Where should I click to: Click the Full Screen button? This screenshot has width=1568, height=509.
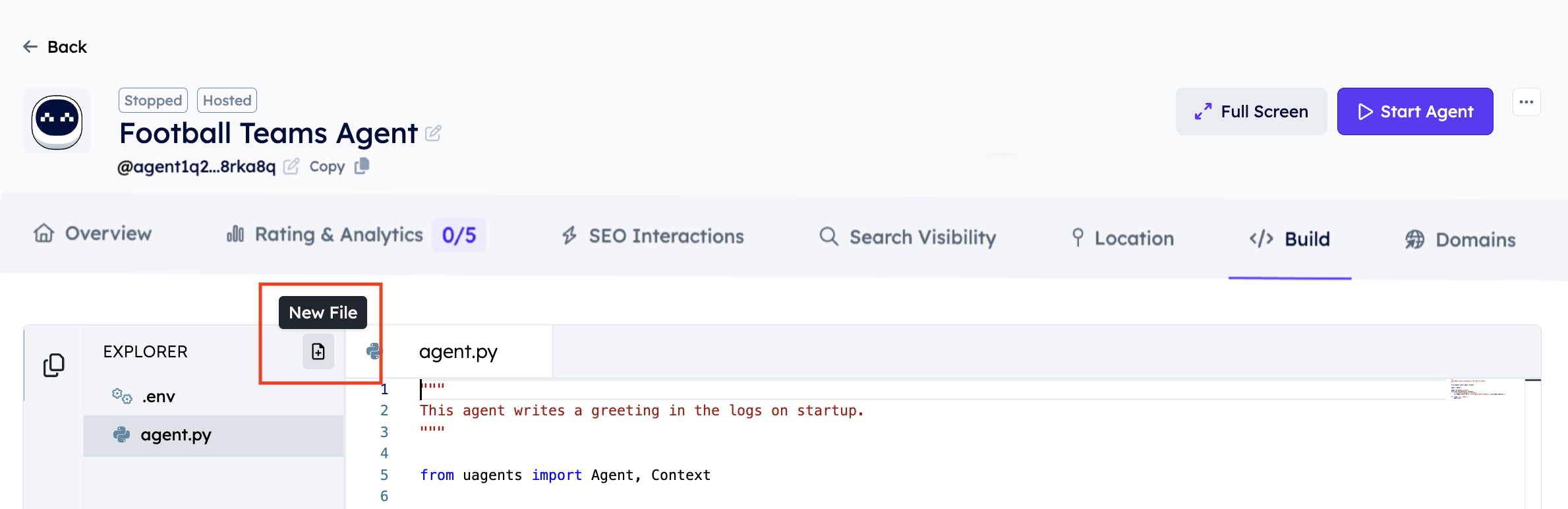[x=1251, y=111]
